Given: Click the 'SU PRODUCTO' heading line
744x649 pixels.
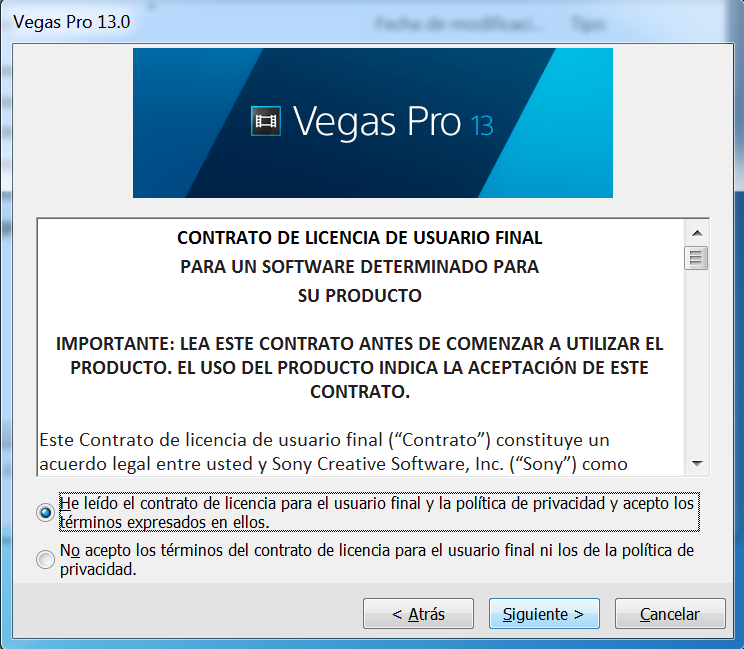Looking at the screenshot, I should pyautogui.click(x=360, y=296).
